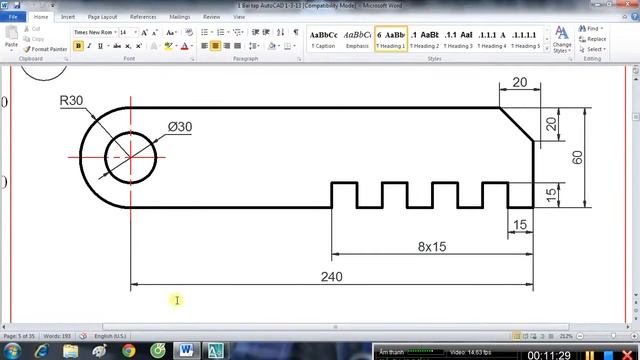Apply the Emphasis style

(357, 39)
